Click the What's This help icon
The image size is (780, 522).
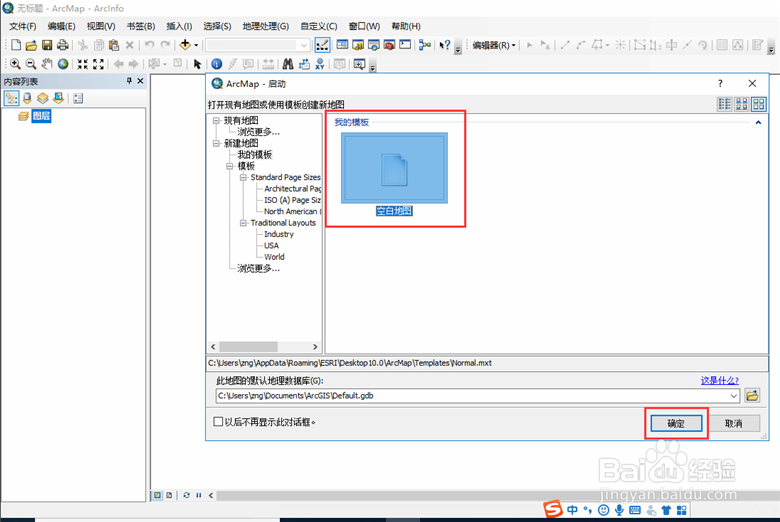coord(445,45)
